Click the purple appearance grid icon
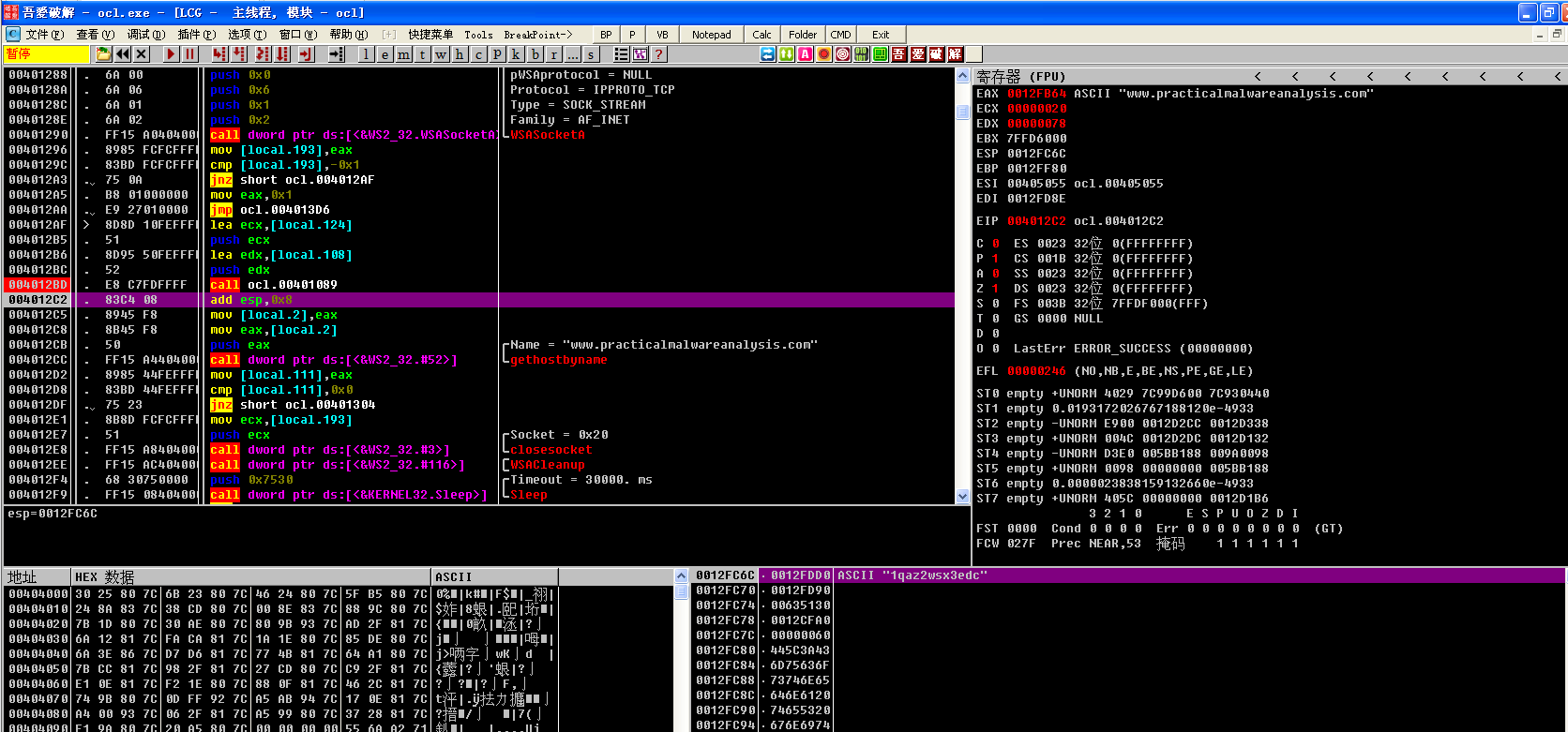The width and height of the screenshot is (1568, 732). point(640,54)
